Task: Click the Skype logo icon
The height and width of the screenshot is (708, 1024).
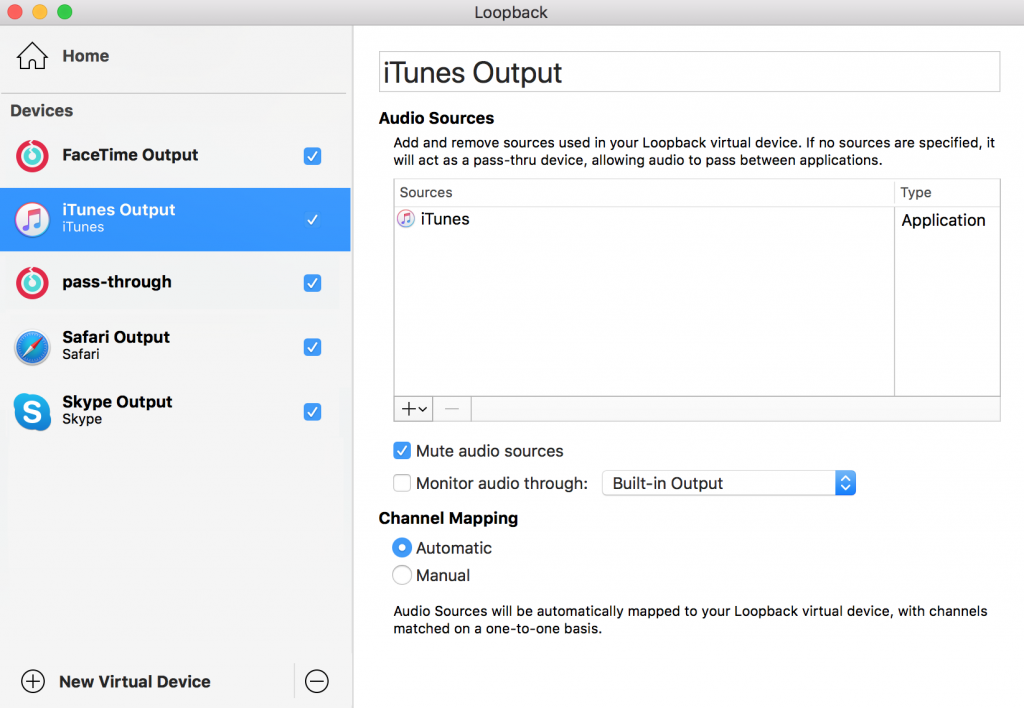Action: [32, 411]
